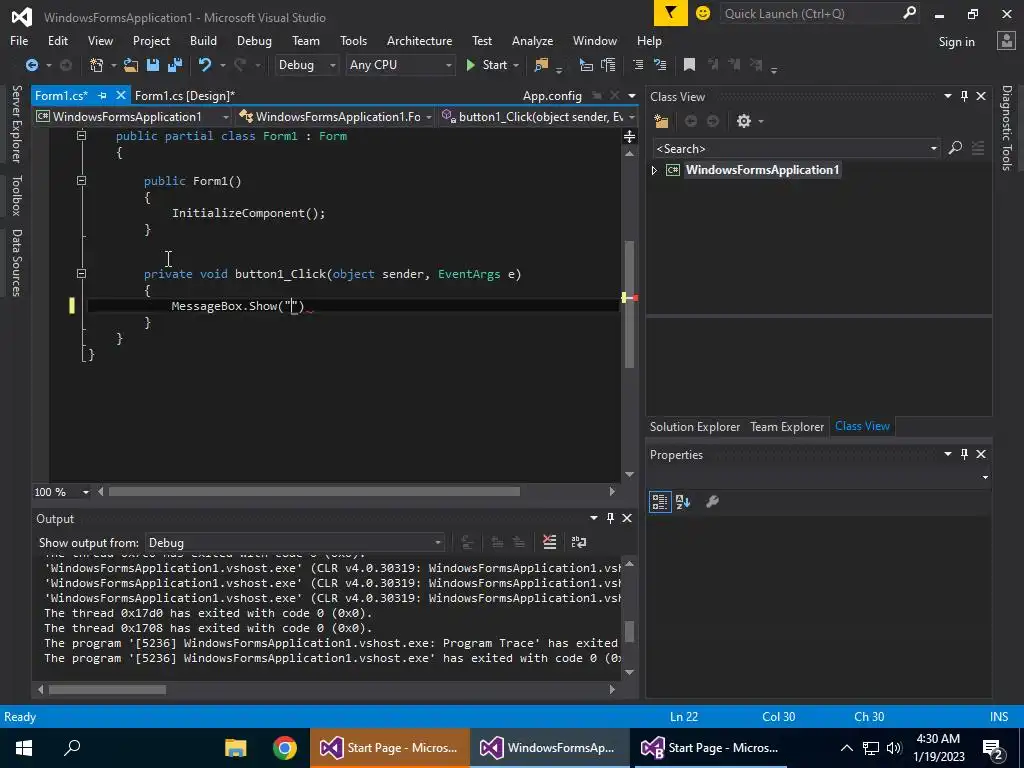The image size is (1024, 768).
Task: Click the Quick Launch search magnifier icon
Action: coord(909,13)
